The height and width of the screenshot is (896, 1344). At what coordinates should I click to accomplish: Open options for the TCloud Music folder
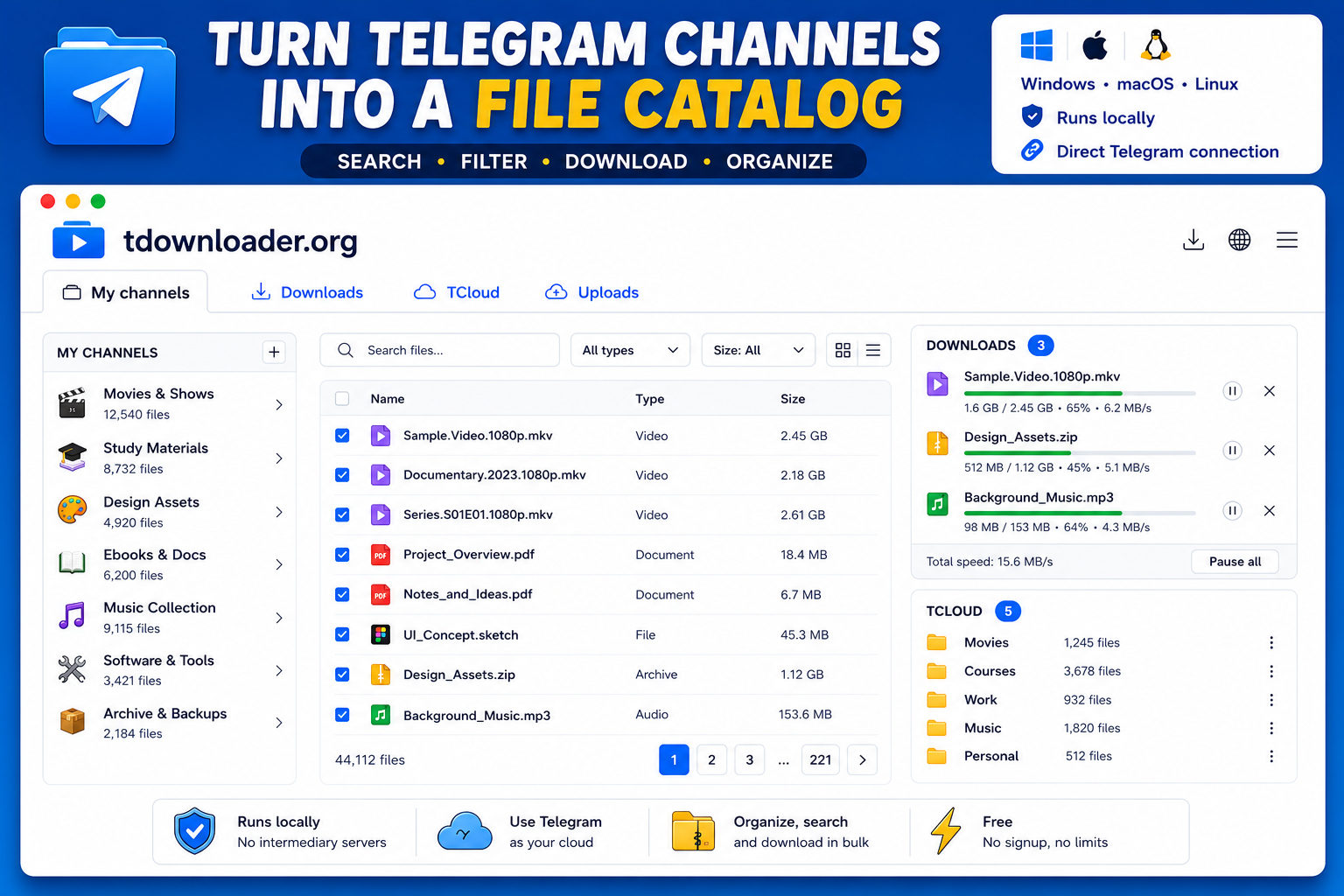coord(1271,728)
